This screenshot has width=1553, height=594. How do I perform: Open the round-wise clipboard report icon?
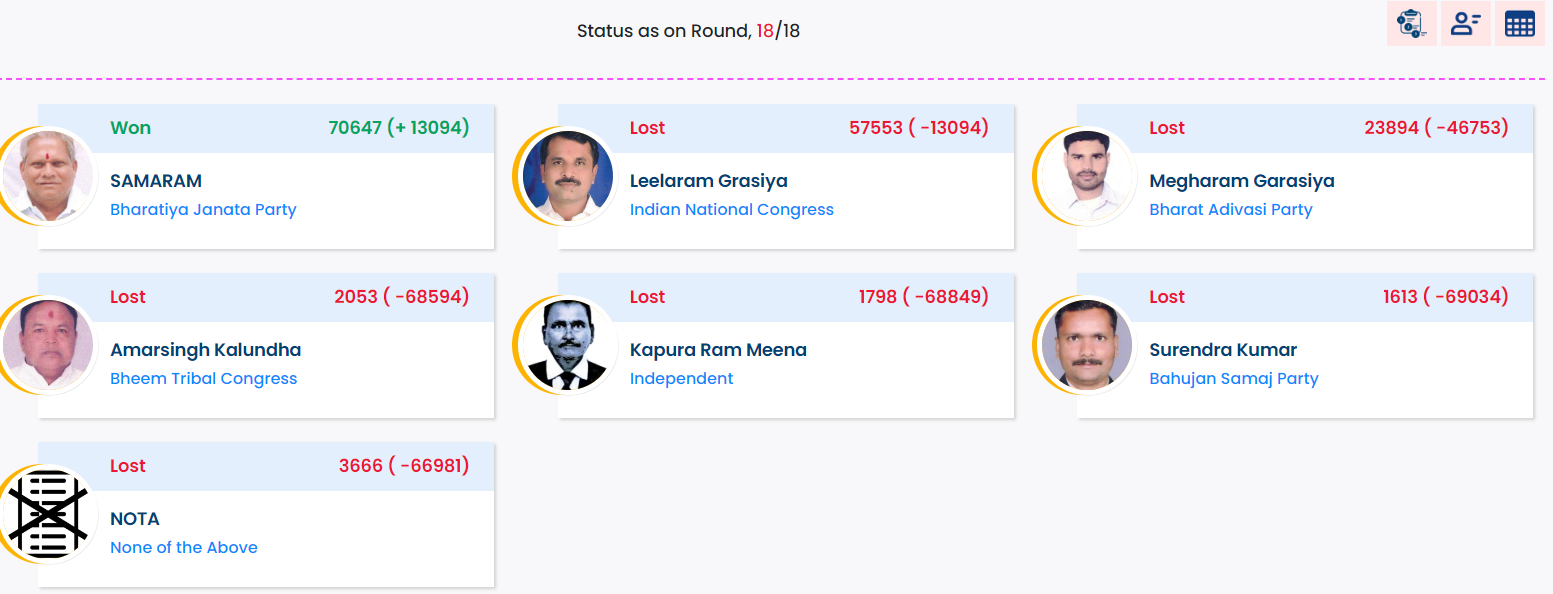pos(1411,24)
